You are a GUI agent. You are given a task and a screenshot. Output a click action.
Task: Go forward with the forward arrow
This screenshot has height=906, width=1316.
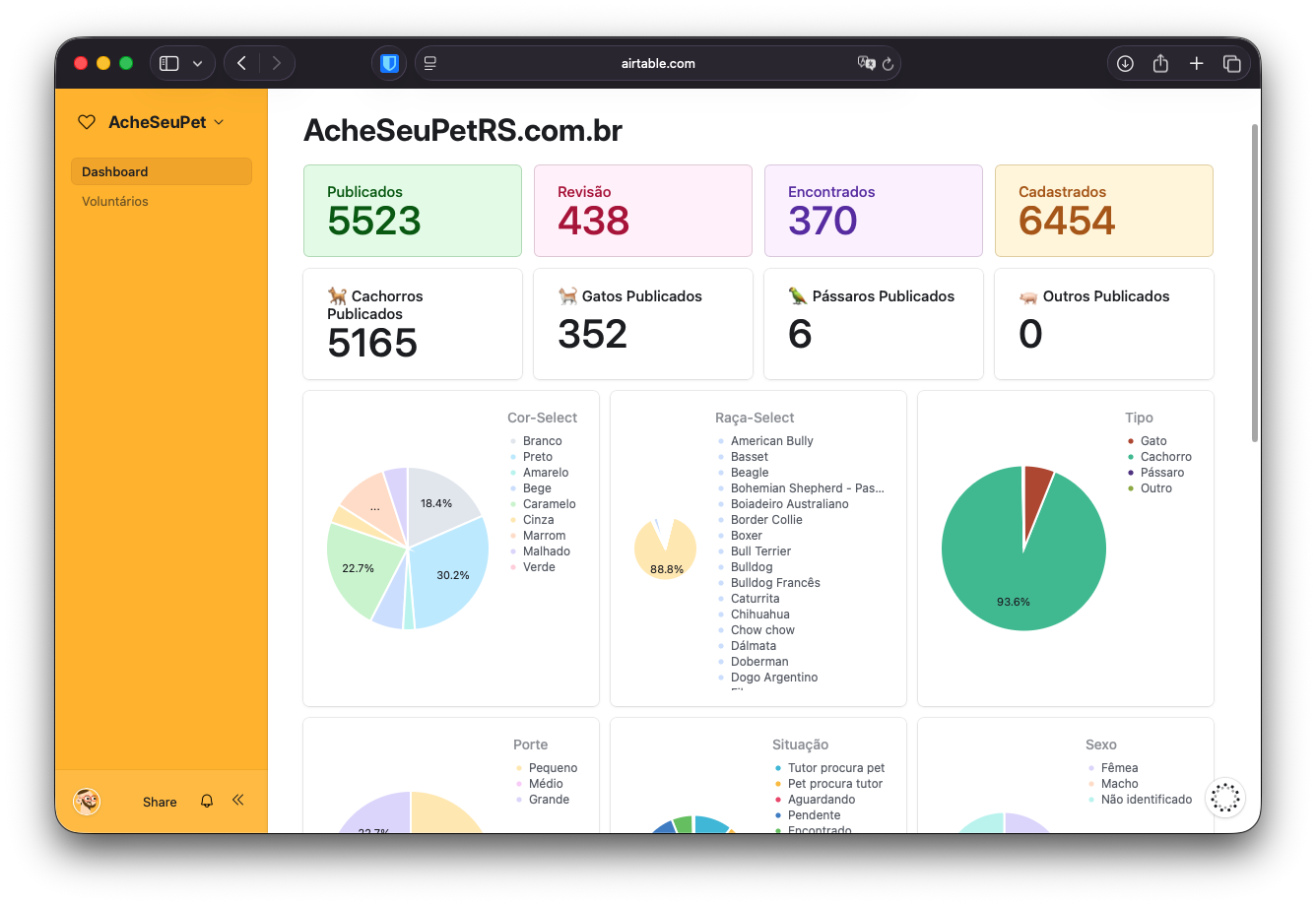click(277, 63)
